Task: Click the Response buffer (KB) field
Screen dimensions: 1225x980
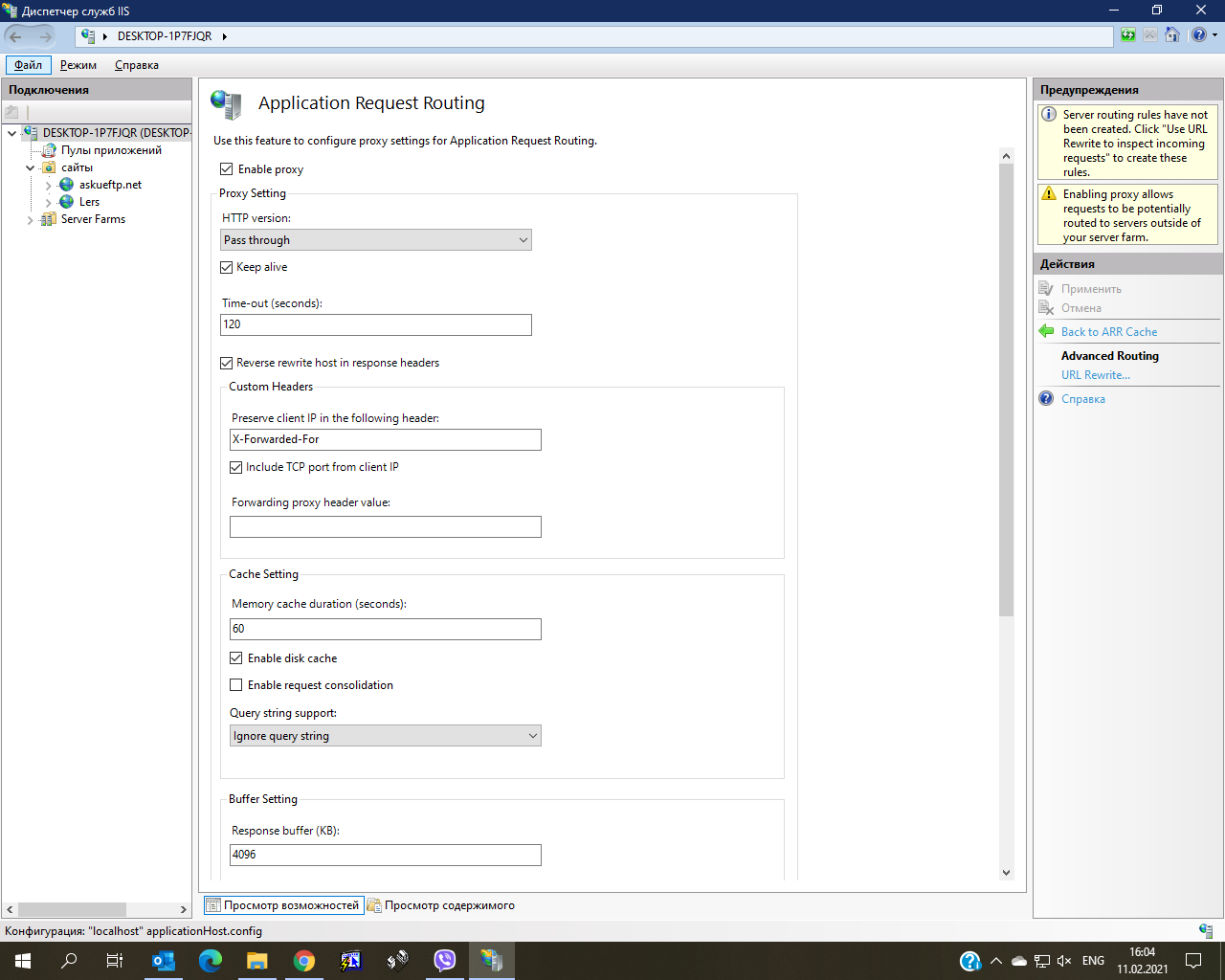Action: [x=386, y=855]
